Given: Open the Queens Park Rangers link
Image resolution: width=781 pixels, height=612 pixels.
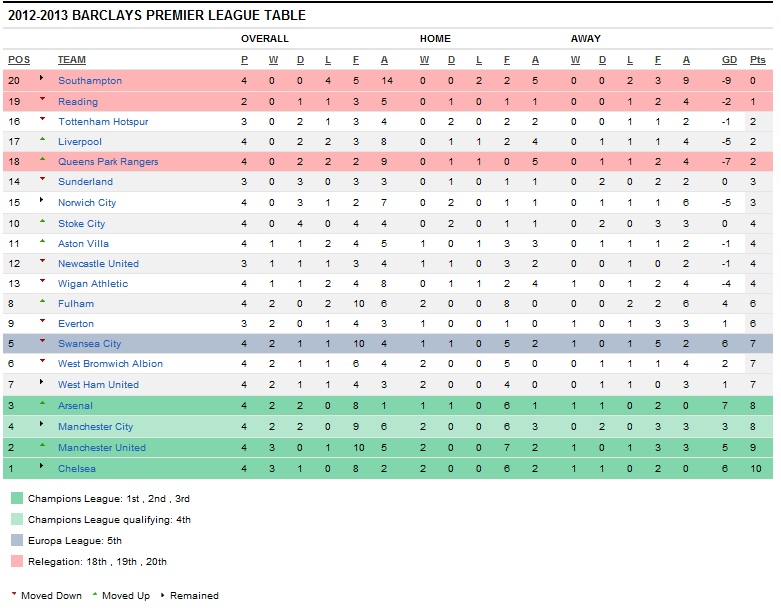Looking at the screenshot, I should (x=108, y=162).
